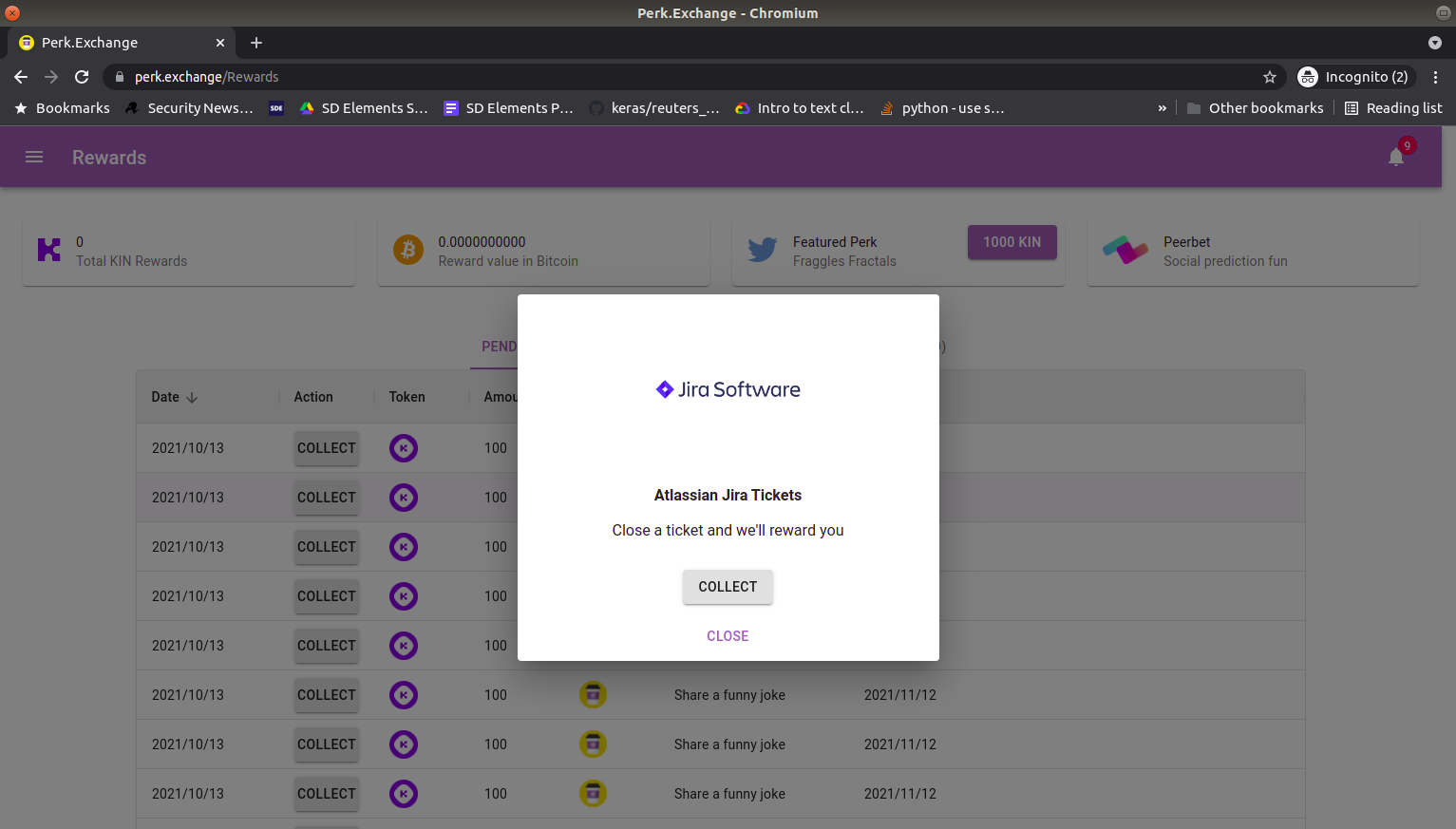Open Other bookmarks folder
Viewport: 1456px width, 829px height.
1256,108
